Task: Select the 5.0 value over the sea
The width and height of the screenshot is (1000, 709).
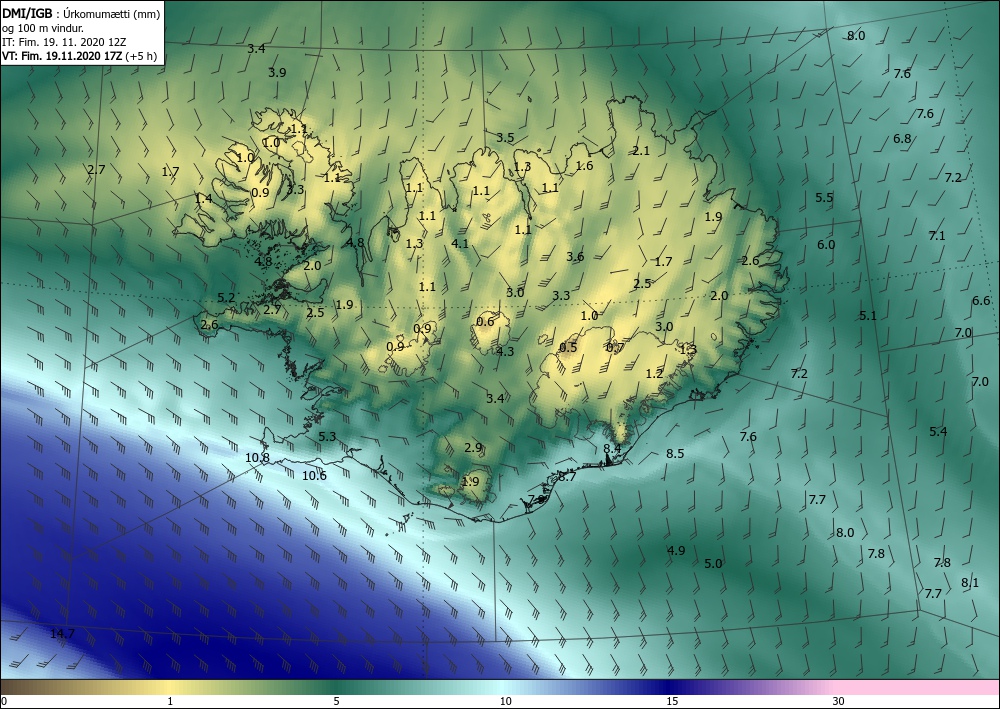Action: click(x=714, y=564)
